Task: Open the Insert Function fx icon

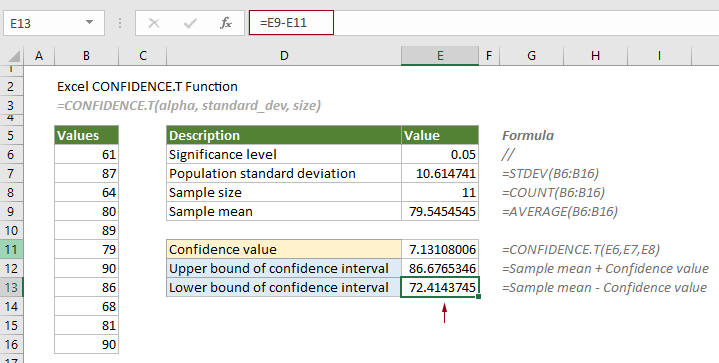Action: [x=226, y=23]
